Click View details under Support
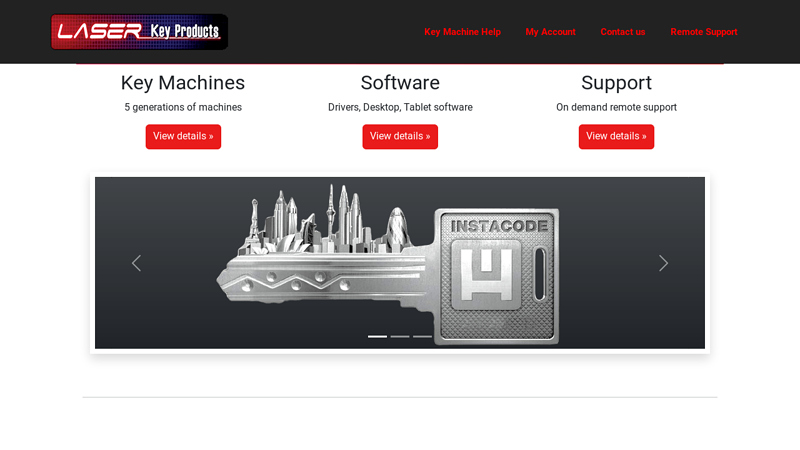Viewport: 800px width, 450px height. (616, 137)
